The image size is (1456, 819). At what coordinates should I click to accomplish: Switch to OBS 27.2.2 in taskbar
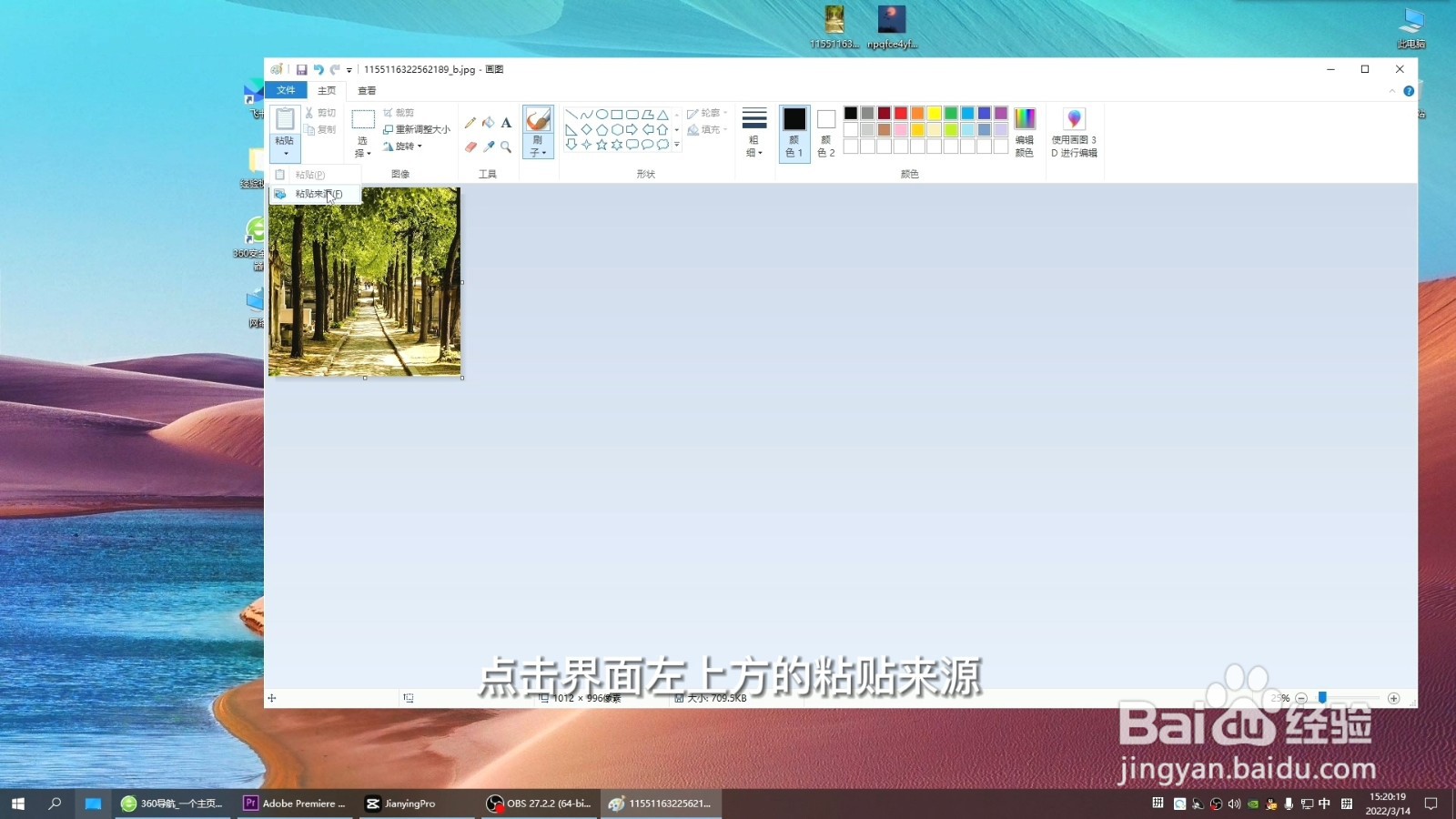pyautogui.click(x=540, y=804)
